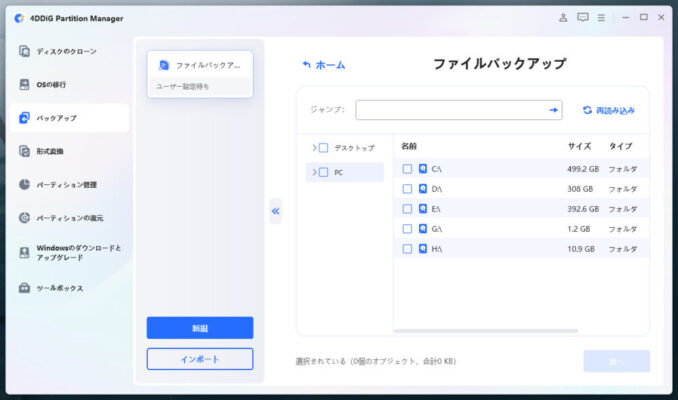Go to パーティション管理 menu label
Screen dimensions: 678x400
click(x=66, y=185)
